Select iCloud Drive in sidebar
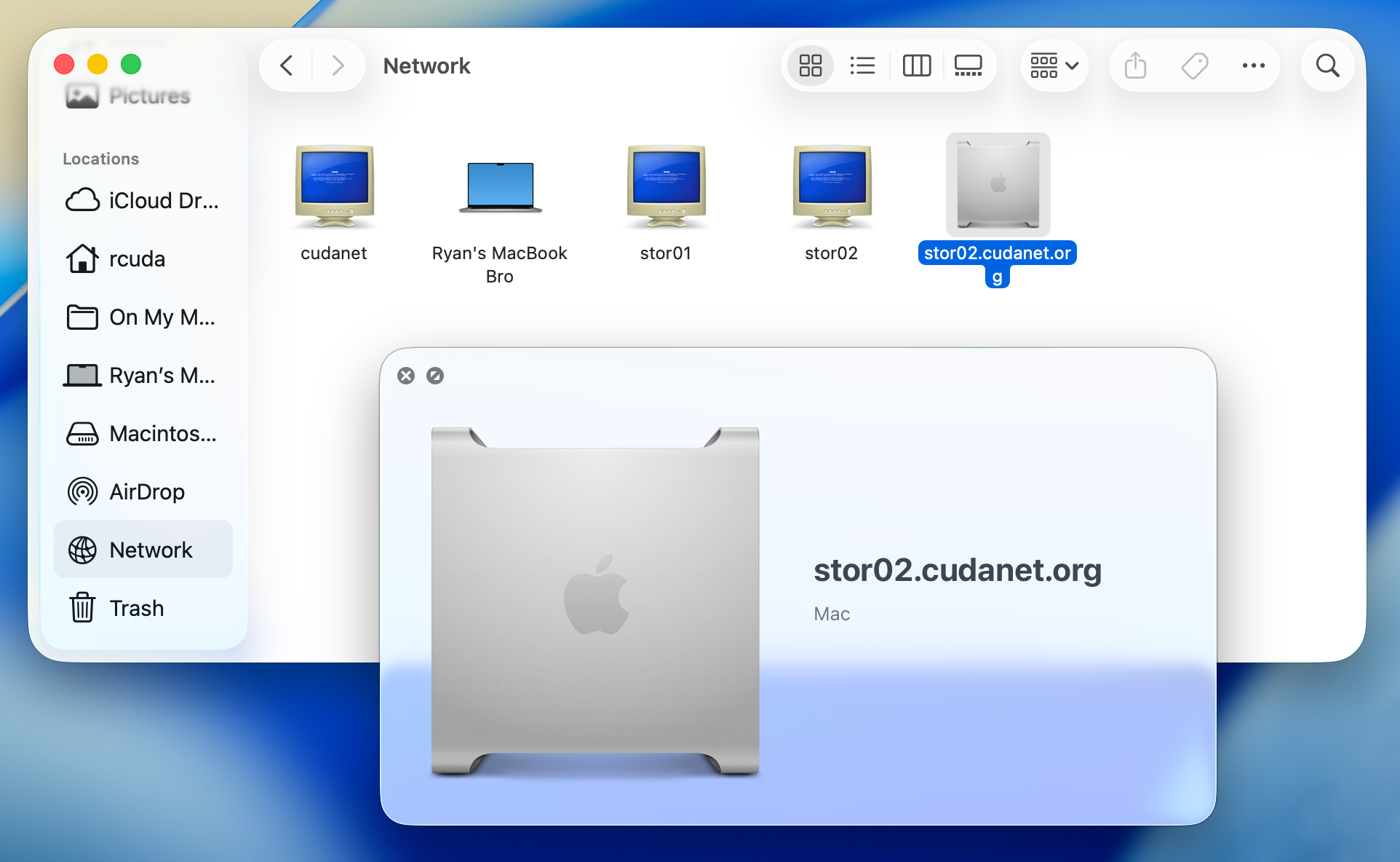The height and width of the screenshot is (862, 1400). tap(143, 200)
